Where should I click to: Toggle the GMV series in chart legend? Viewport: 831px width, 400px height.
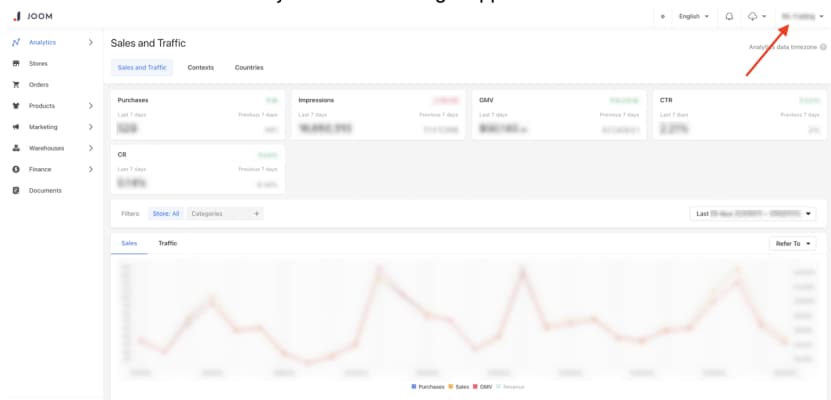[x=485, y=386]
